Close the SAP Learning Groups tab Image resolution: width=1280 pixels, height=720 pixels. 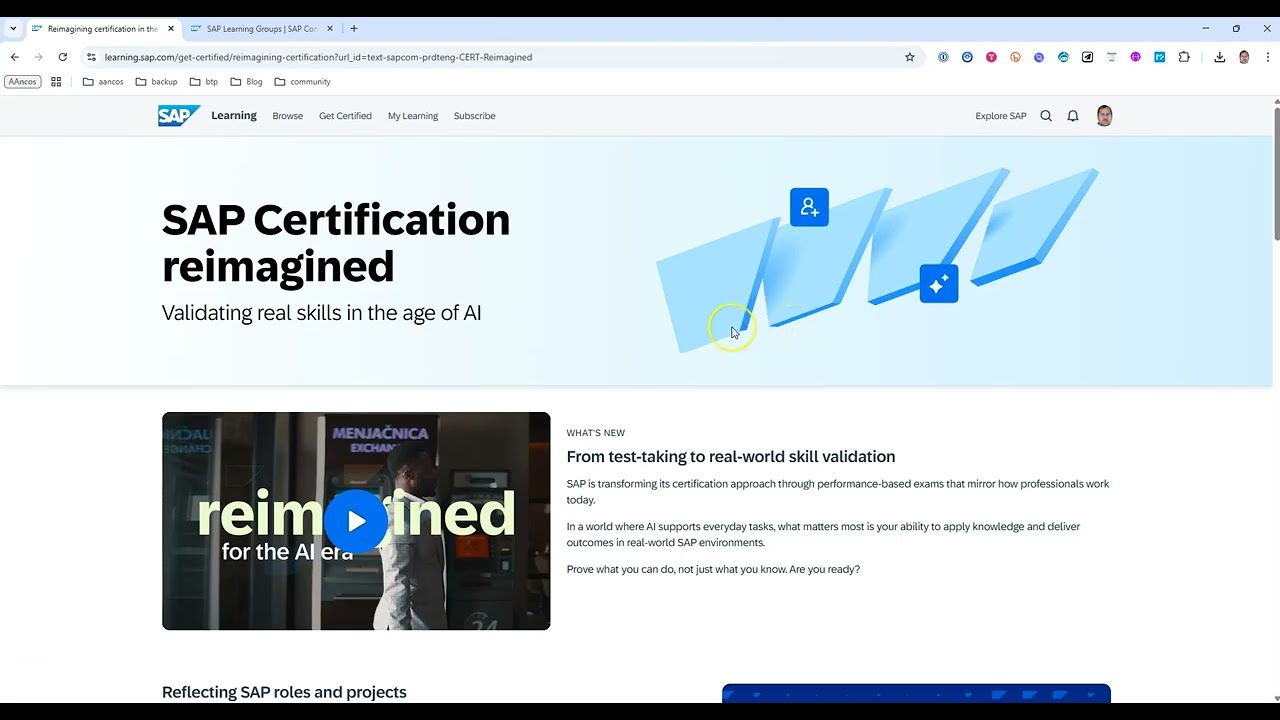pyautogui.click(x=330, y=29)
